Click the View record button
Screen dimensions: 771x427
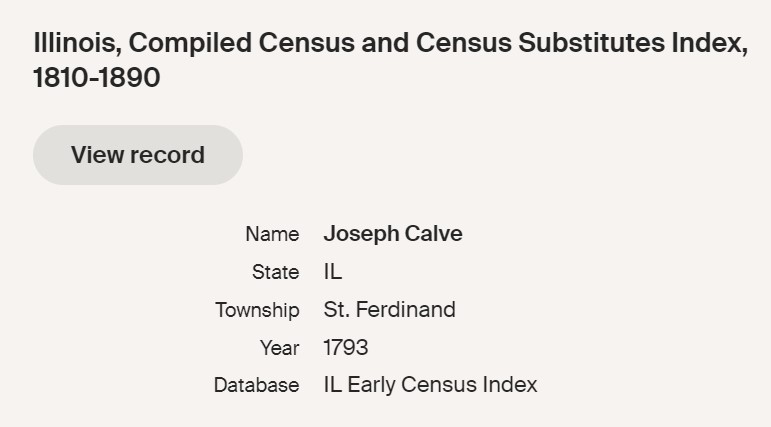[138, 155]
